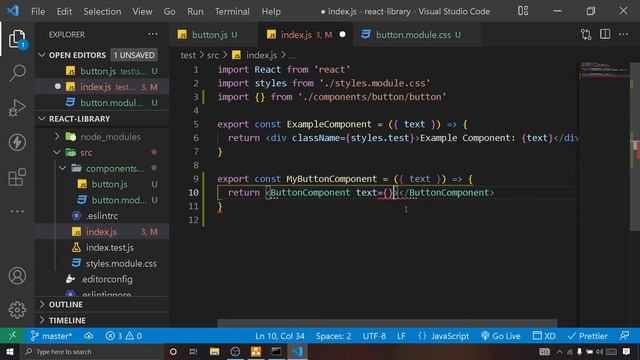Open the Run menu
This screenshot has width=640, height=360.
coord(195,11)
